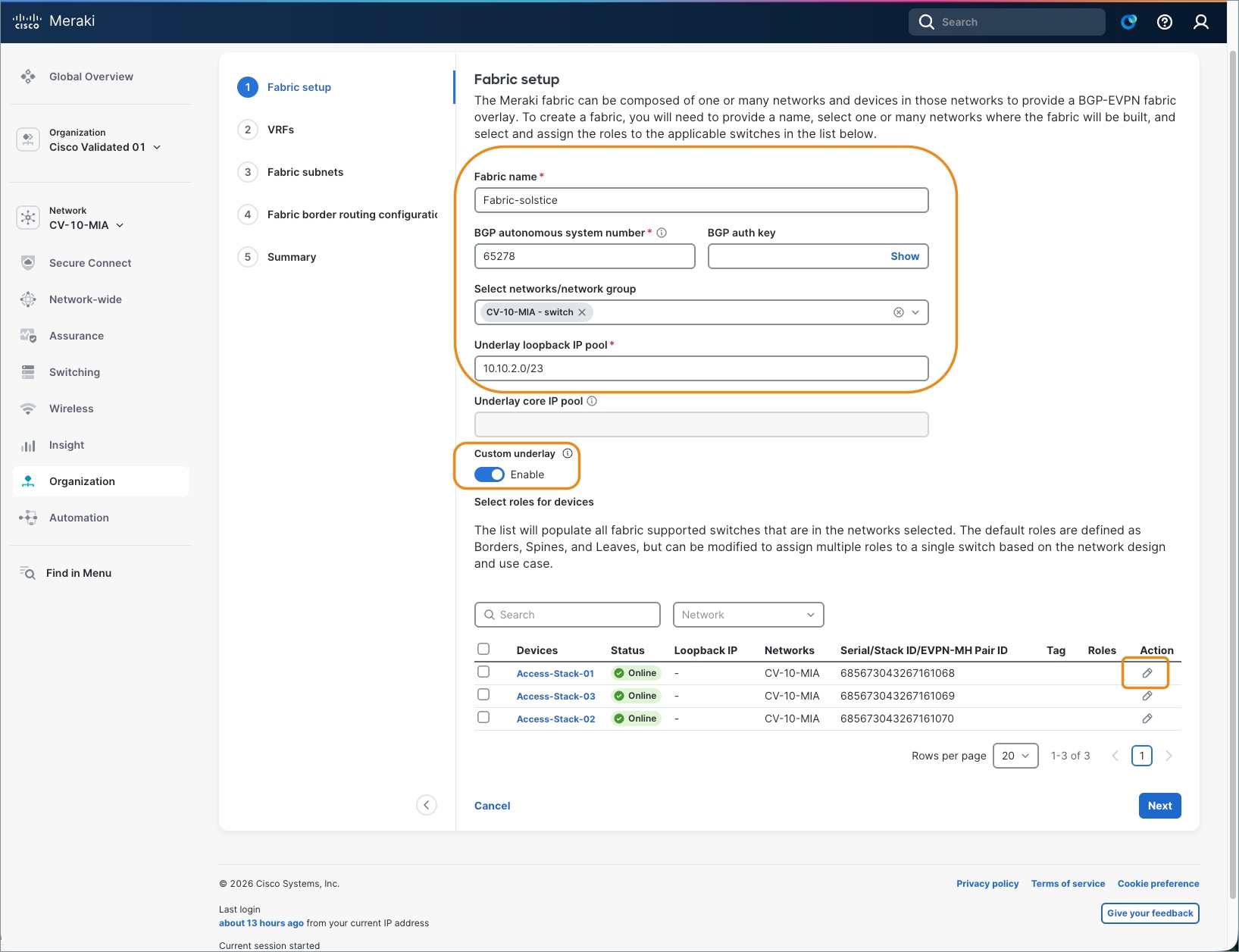This screenshot has height=952, width=1239.
Task: Click the Assurance sidebar icon
Action: [x=28, y=336]
